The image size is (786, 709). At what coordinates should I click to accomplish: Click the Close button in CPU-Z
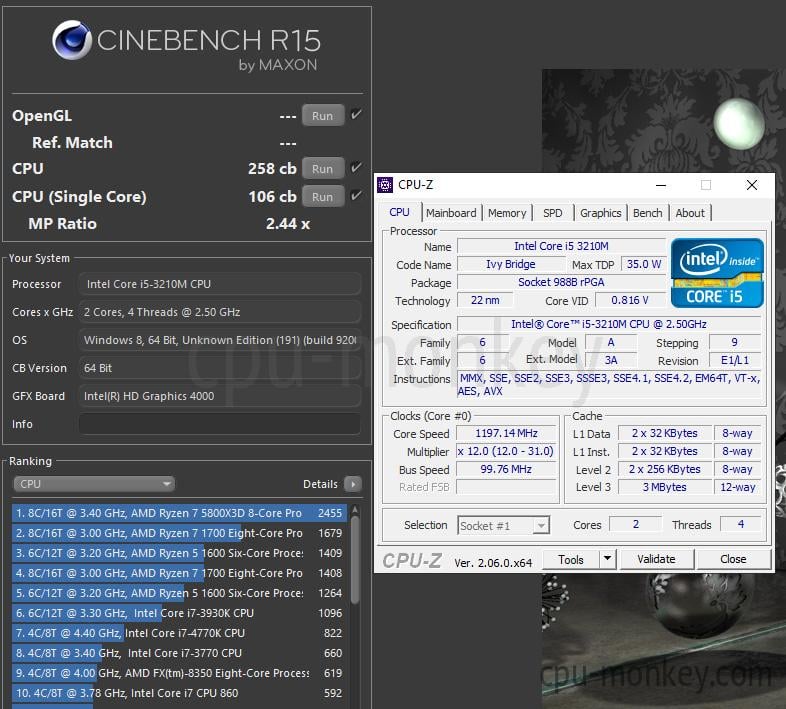click(733, 559)
